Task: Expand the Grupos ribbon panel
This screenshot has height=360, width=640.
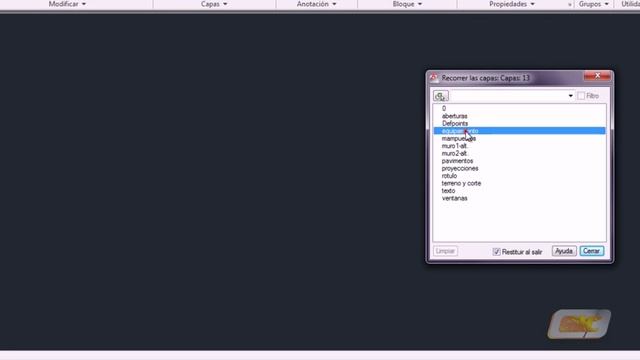Action: tap(593, 4)
